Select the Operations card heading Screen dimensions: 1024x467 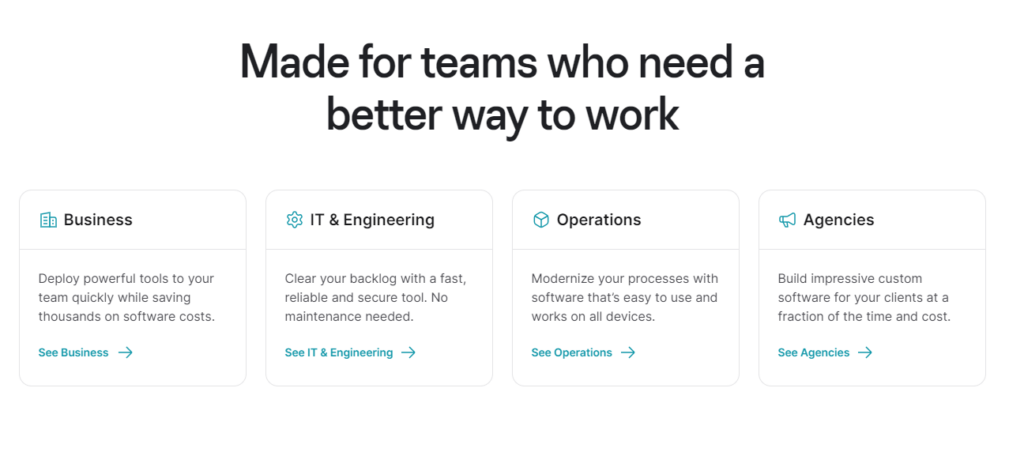[x=599, y=220]
